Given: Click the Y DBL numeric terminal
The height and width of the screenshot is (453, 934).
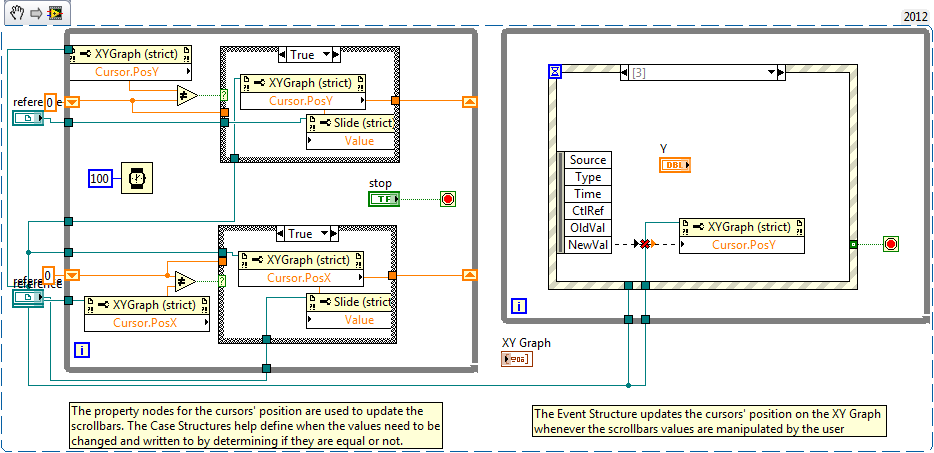Looking at the screenshot, I should click(x=675, y=165).
